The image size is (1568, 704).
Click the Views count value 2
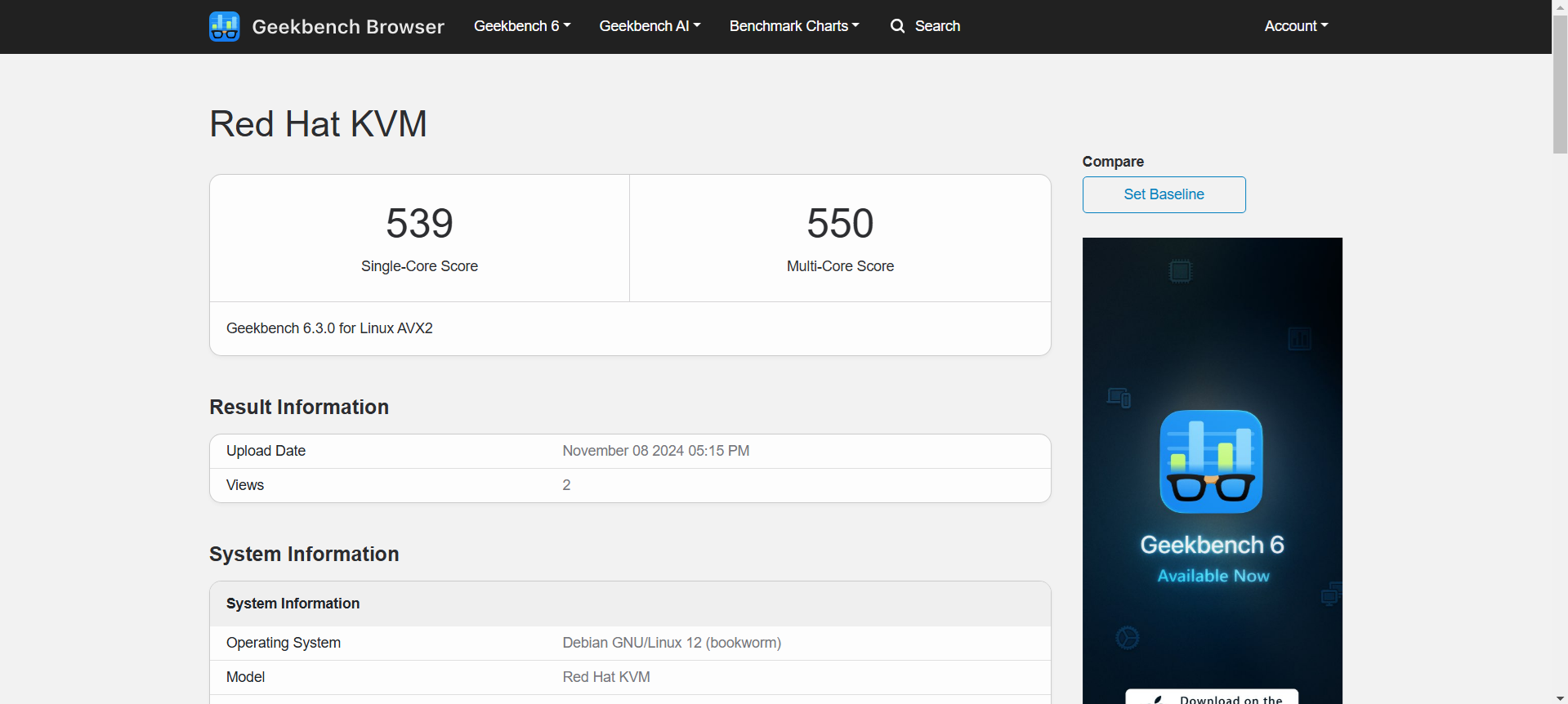click(566, 485)
